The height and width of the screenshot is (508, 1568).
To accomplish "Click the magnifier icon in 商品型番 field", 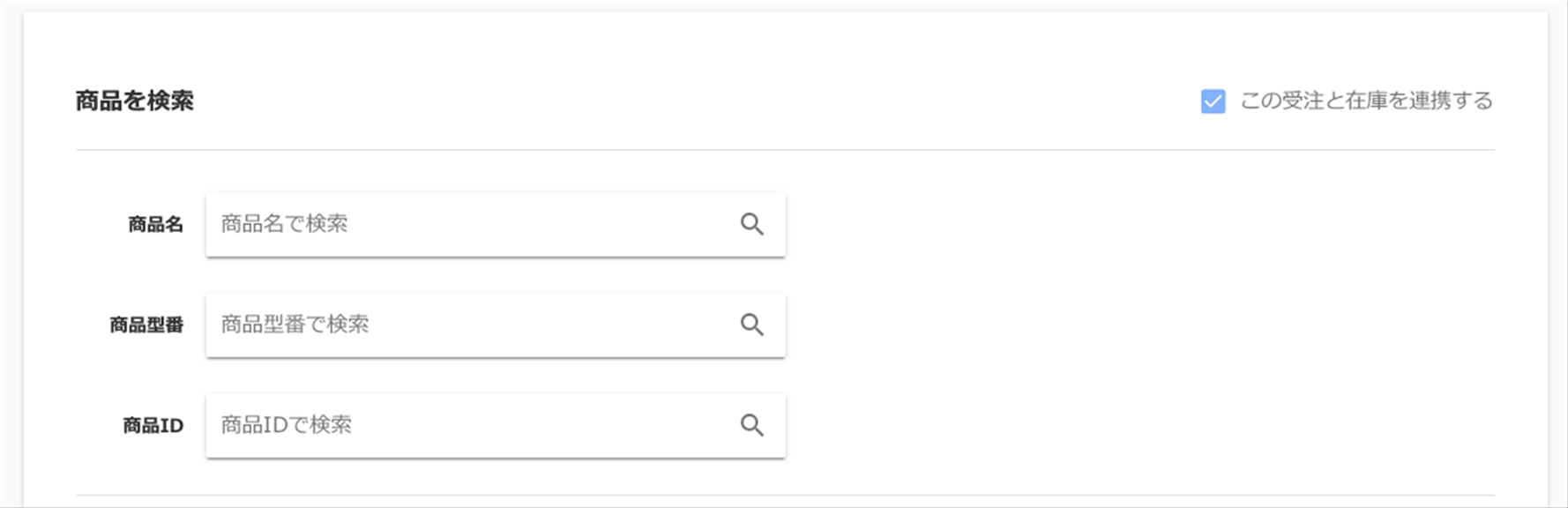I will (x=751, y=325).
